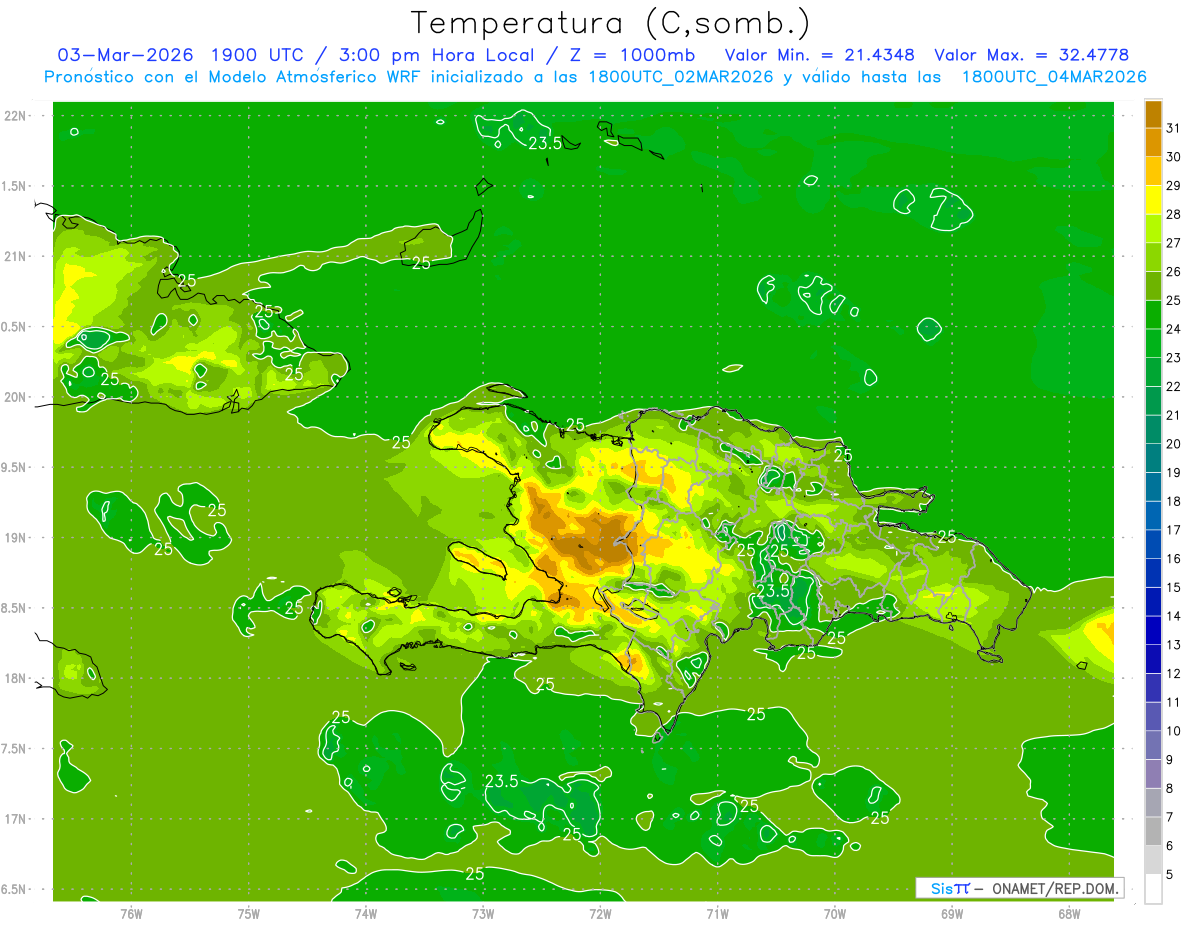Image resolution: width=1200 pixels, height=927 pixels.
Task: Click the "73W" longitude axis label
Action: pyautogui.click(x=483, y=914)
